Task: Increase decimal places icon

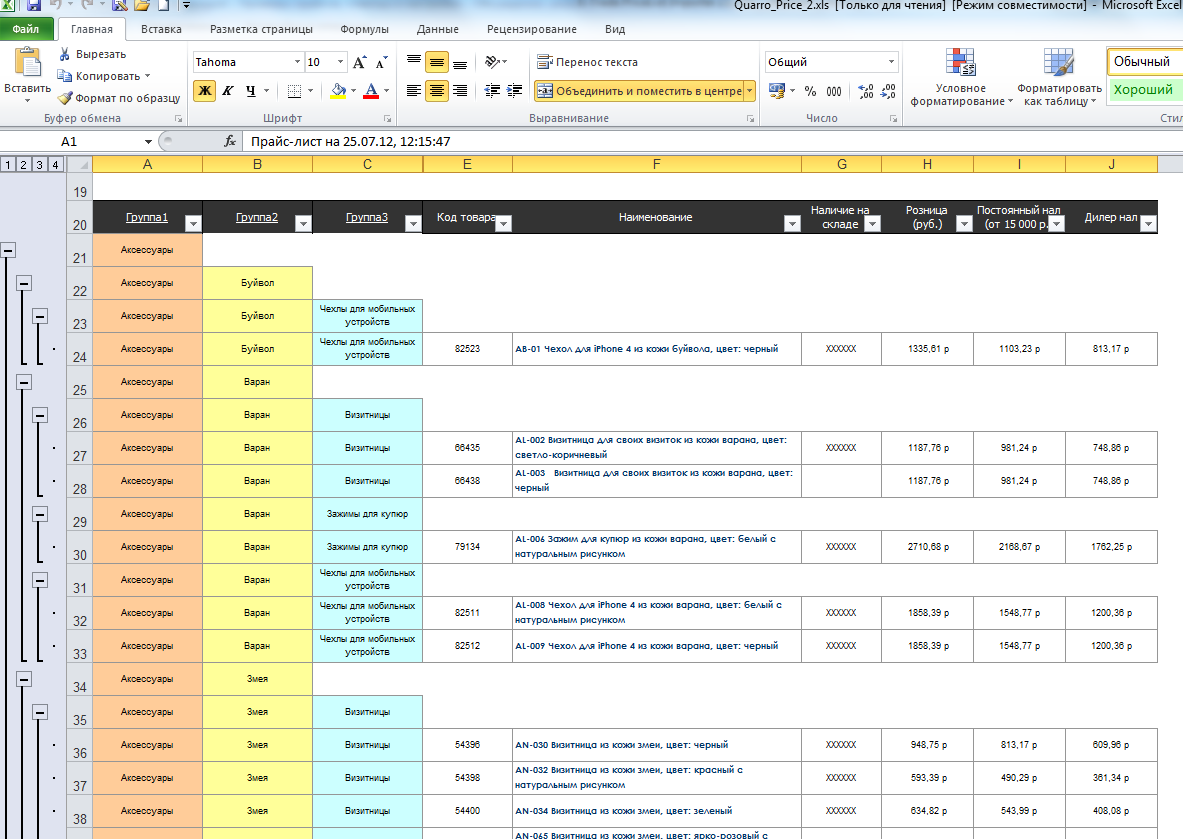Action: [x=866, y=91]
